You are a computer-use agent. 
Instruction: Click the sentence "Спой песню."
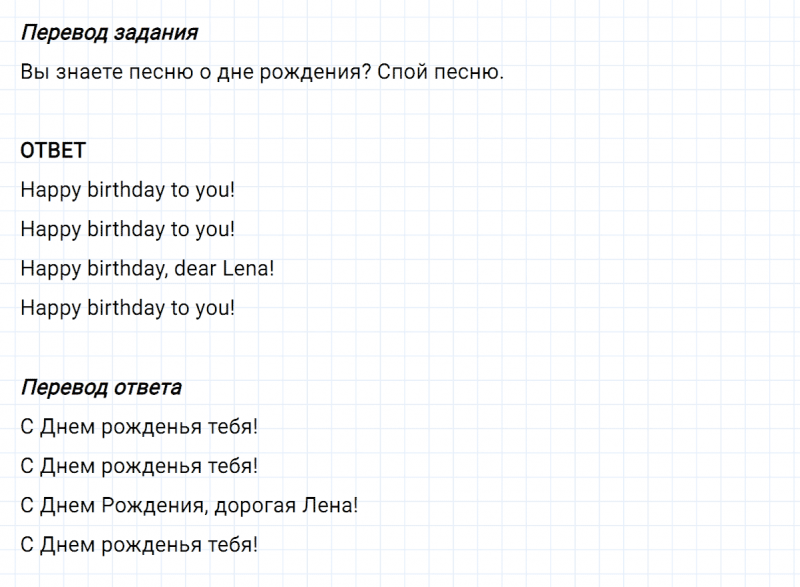(440, 72)
